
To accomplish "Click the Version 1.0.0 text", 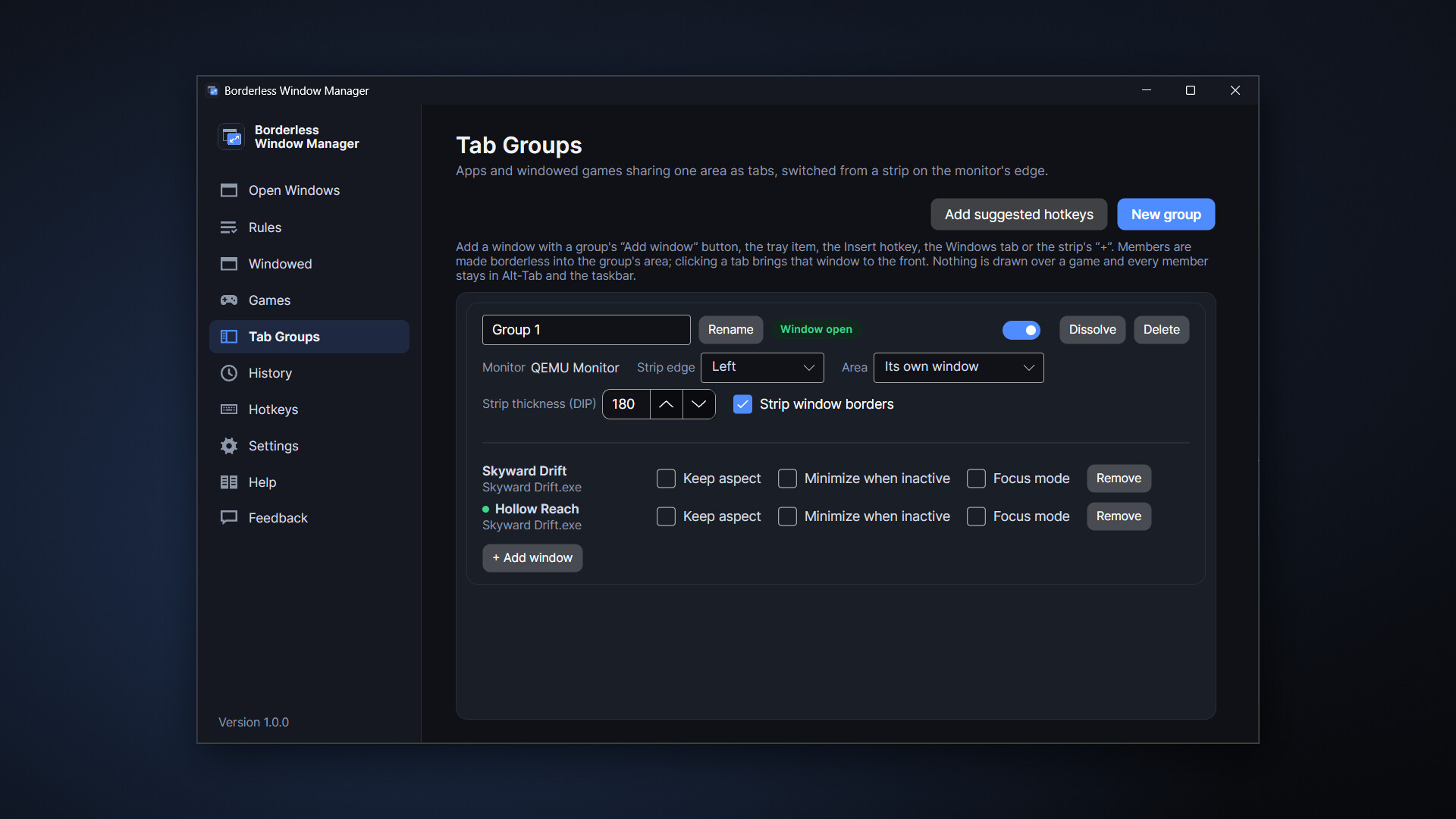I will (253, 722).
